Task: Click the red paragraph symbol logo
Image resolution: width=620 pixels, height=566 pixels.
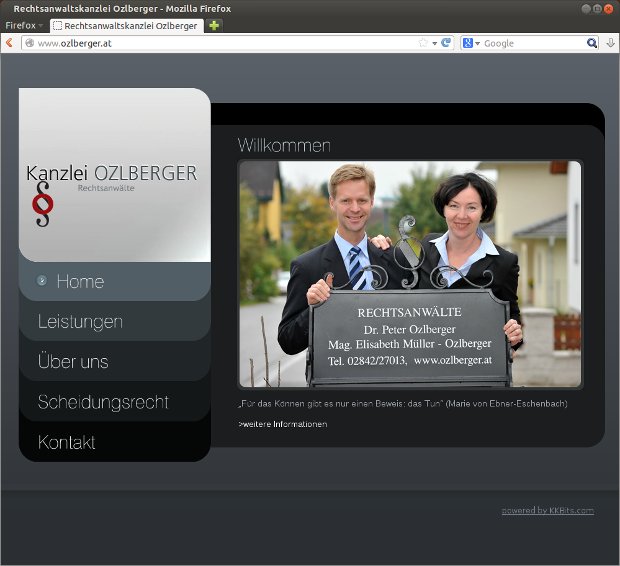Action: tap(43, 204)
